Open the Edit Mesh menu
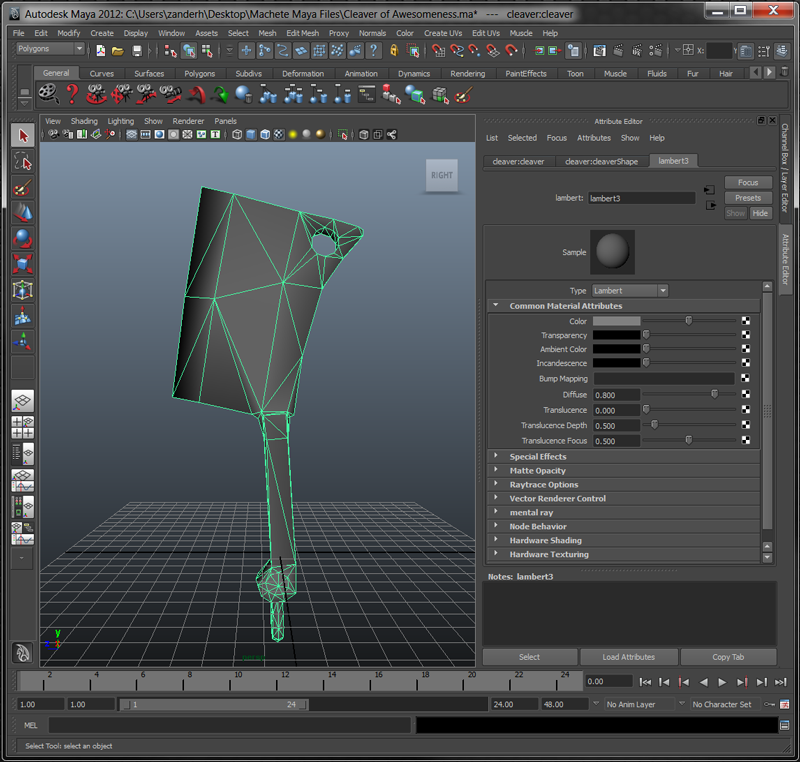800x762 pixels. 301,33
